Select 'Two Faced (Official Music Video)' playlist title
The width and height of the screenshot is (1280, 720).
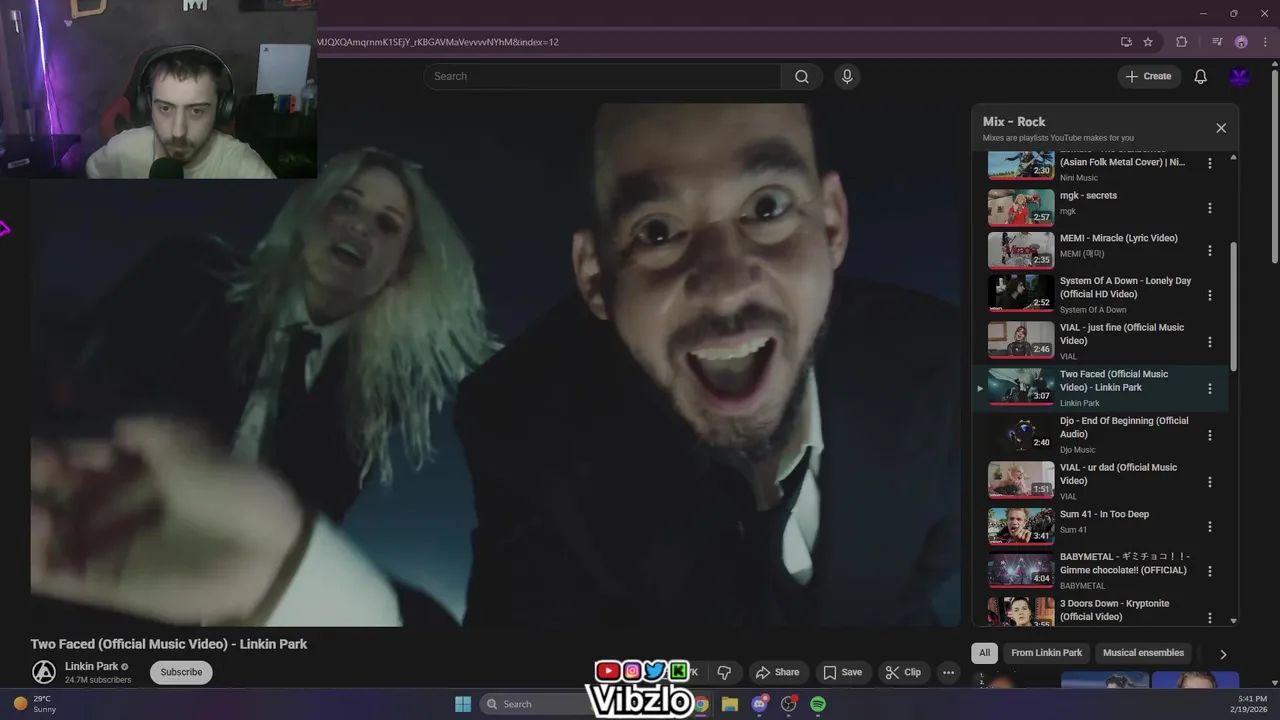click(1114, 381)
